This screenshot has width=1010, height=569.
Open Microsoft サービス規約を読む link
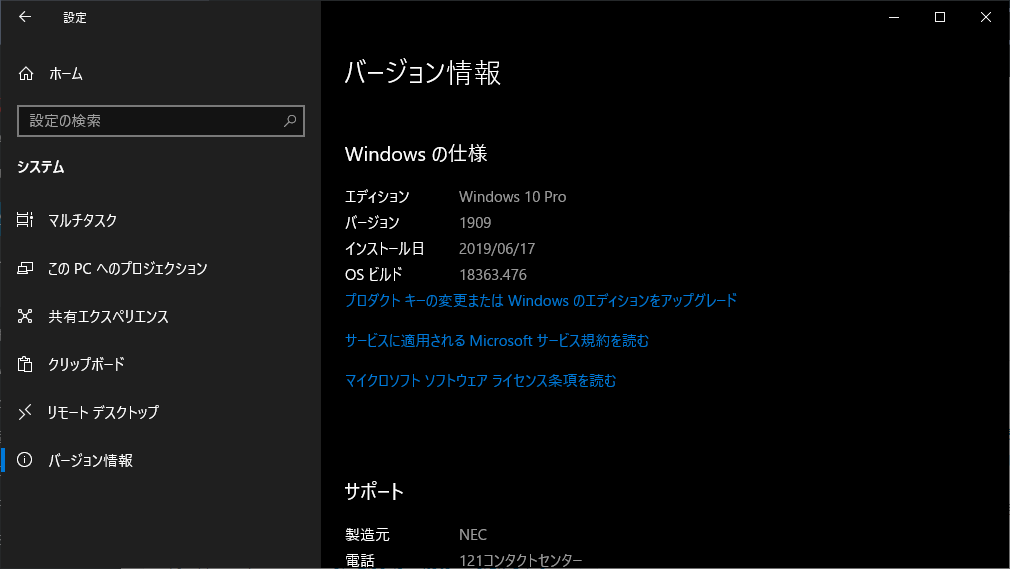coord(497,341)
